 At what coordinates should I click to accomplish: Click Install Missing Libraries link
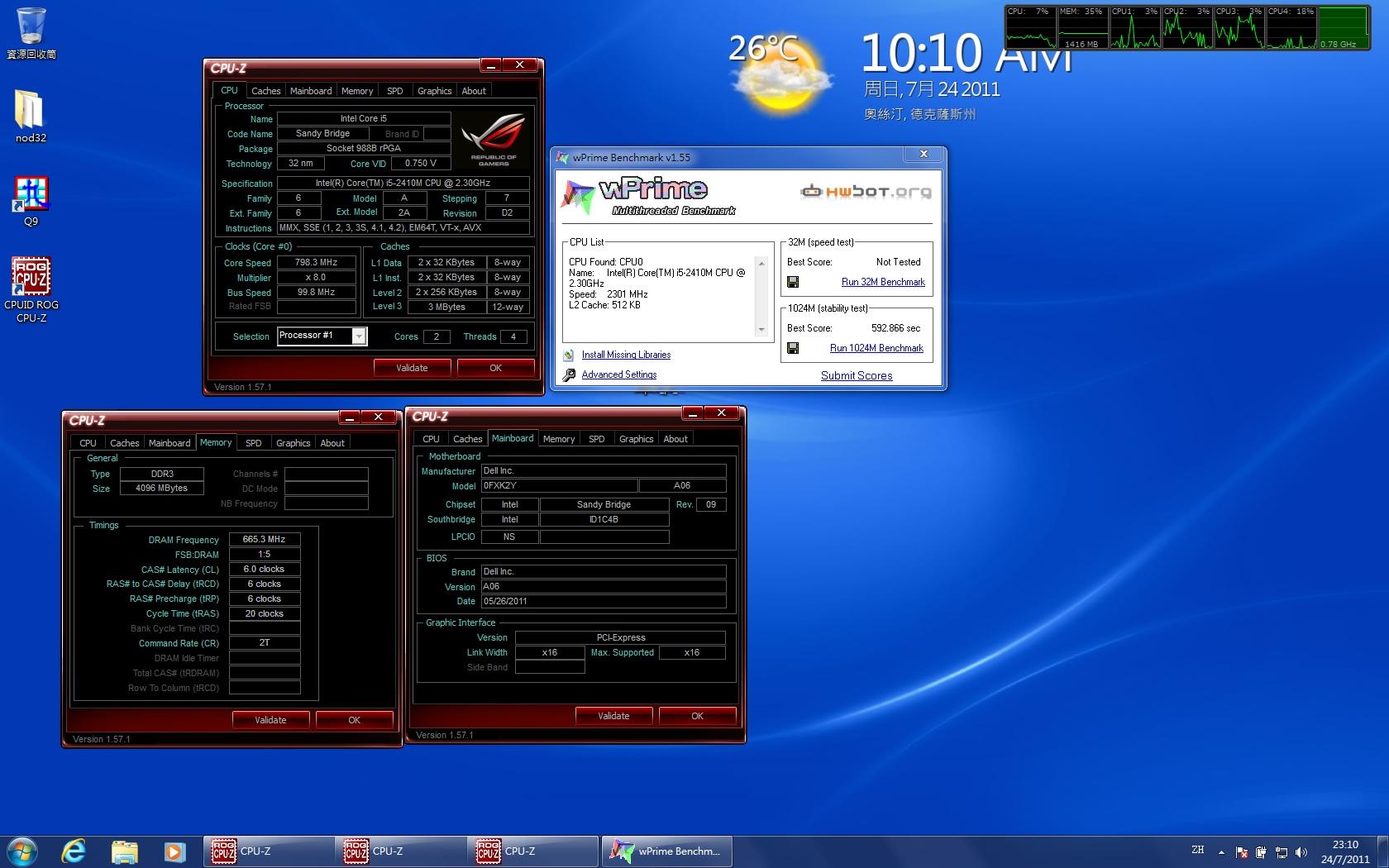pyautogui.click(x=626, y=355)
